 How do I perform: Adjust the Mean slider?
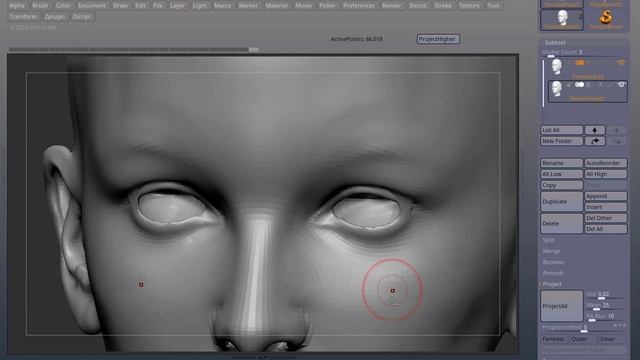pyautogui.click(x=606, y=305)
